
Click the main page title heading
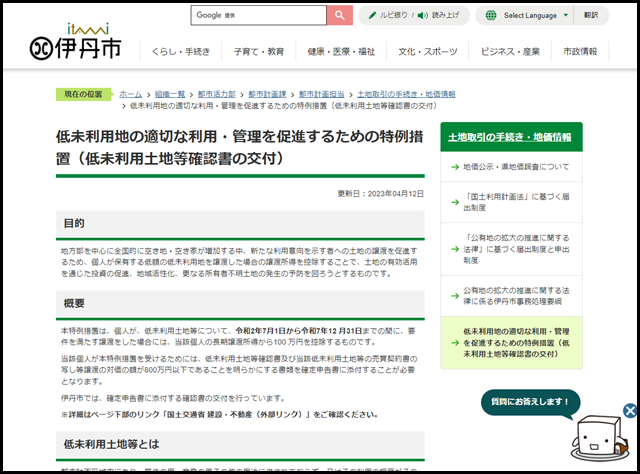[x=240, y=148]
